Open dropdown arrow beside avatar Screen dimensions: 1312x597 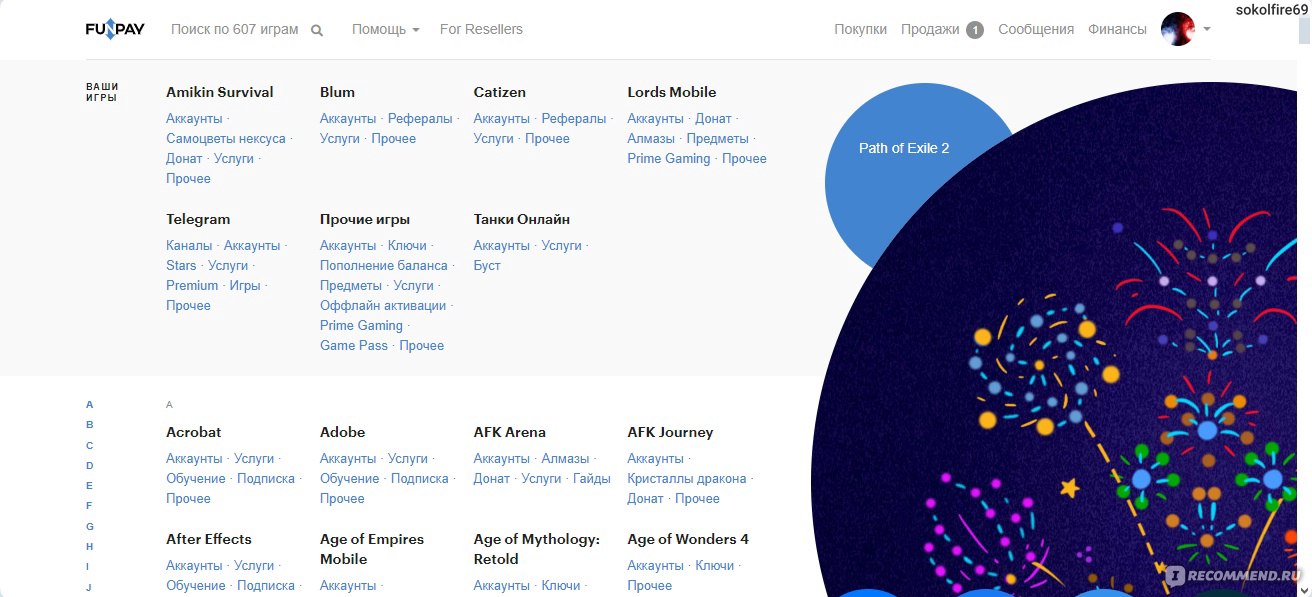pyautogui.click(x=1206, y=30)
